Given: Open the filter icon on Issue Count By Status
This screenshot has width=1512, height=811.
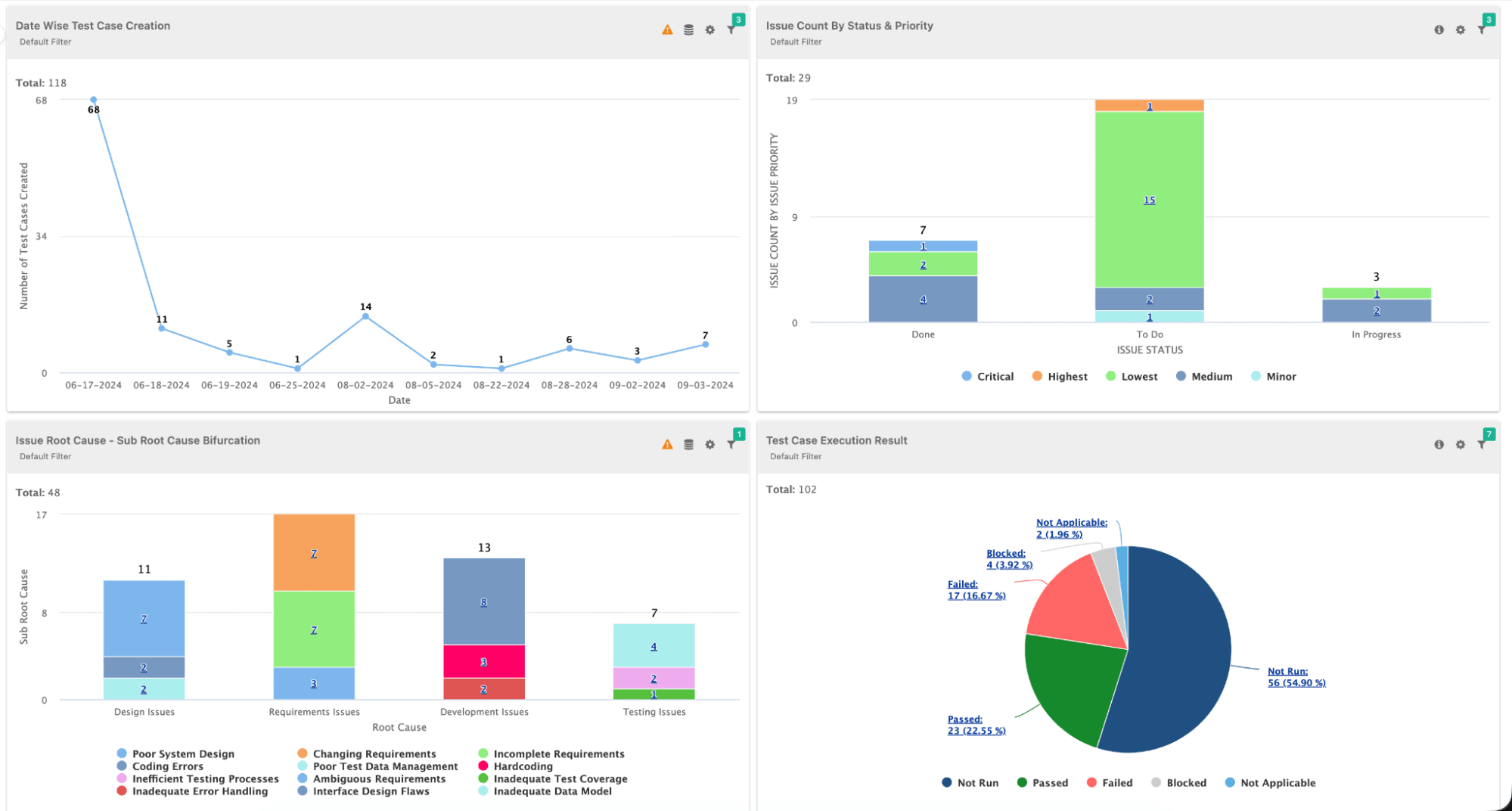Looking at the screenshot, I should (1483, 30).
